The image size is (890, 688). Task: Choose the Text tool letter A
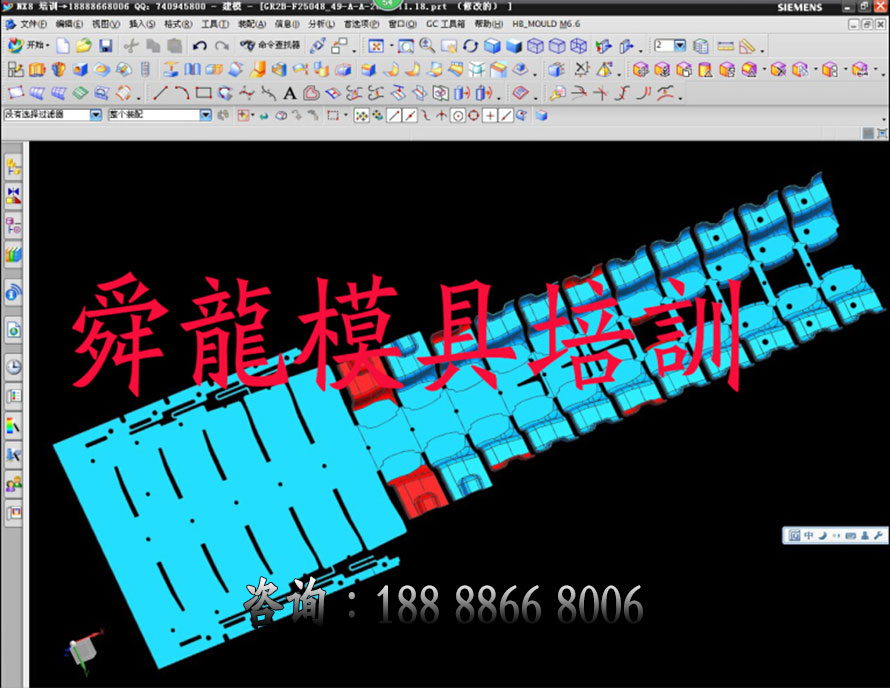tap(289, 93)
